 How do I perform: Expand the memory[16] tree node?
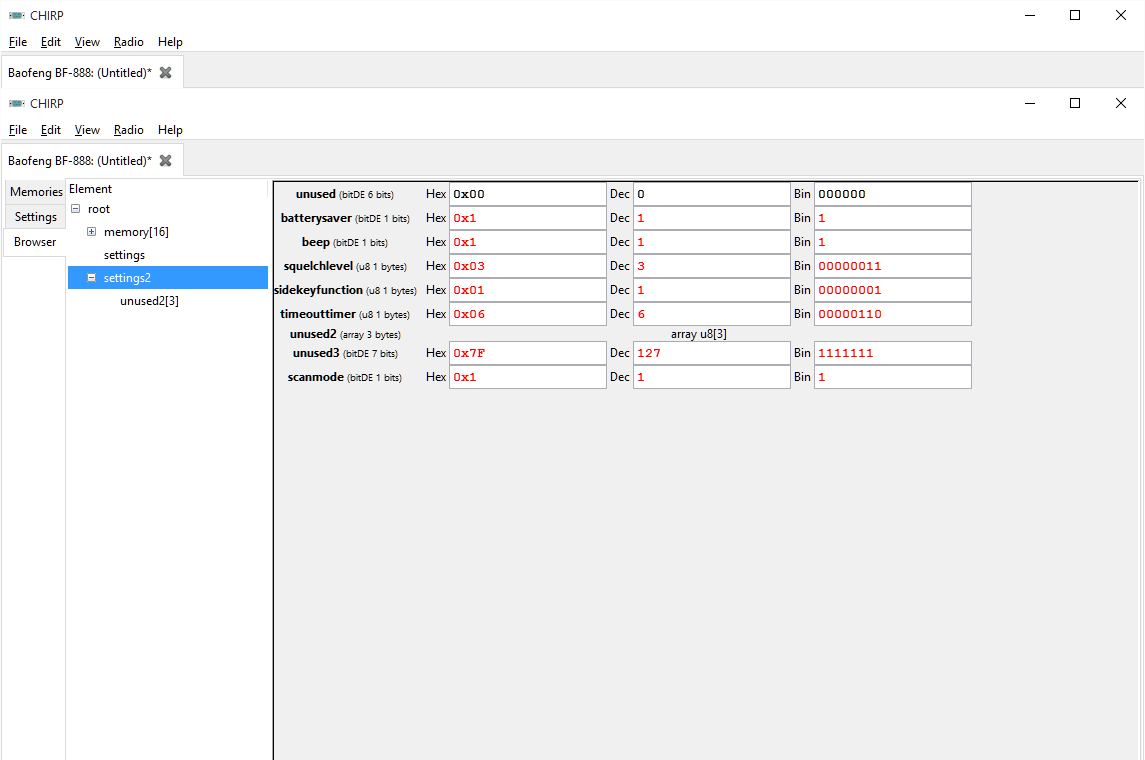click(x=91, y=231)
